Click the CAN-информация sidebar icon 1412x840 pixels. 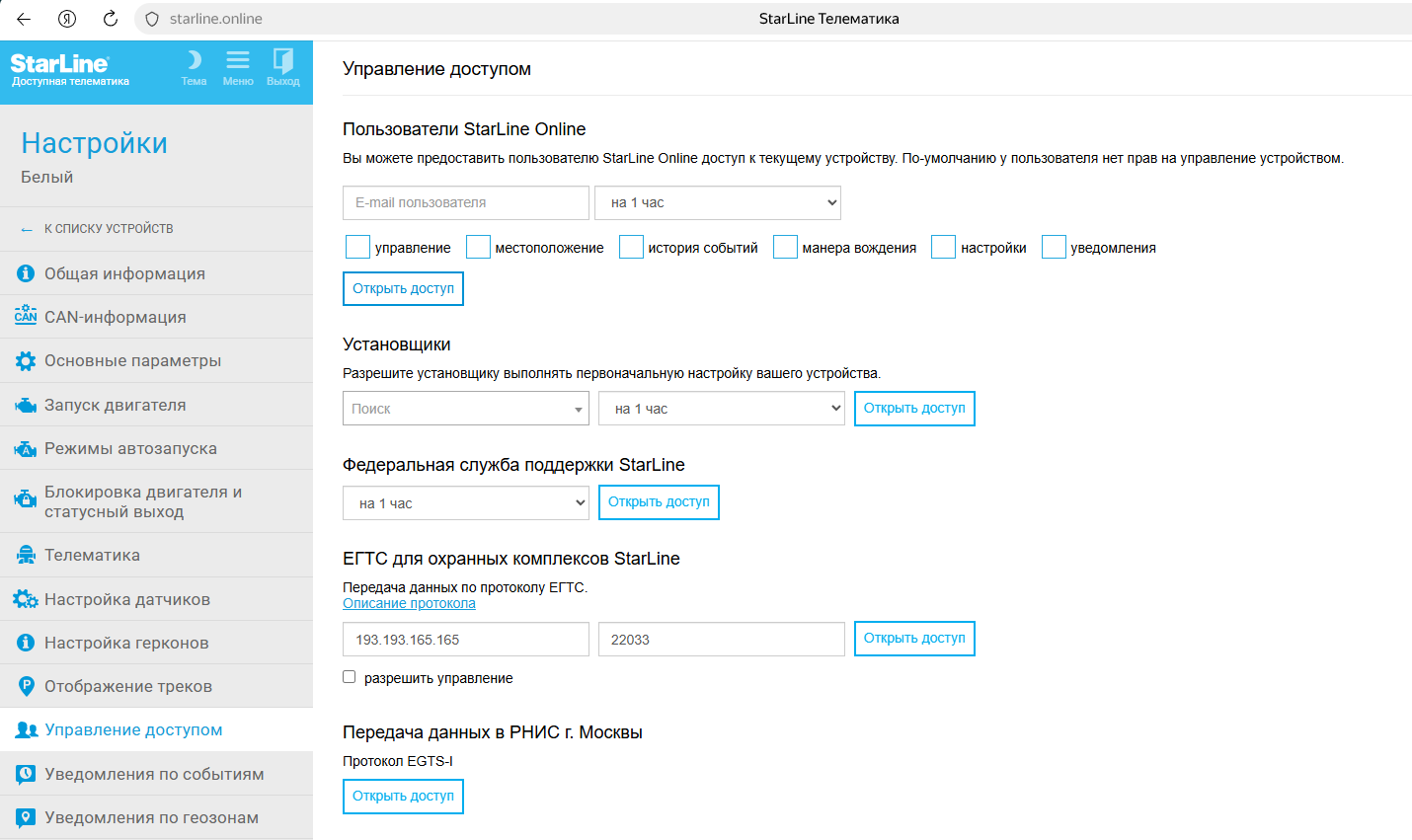point(26,317)
